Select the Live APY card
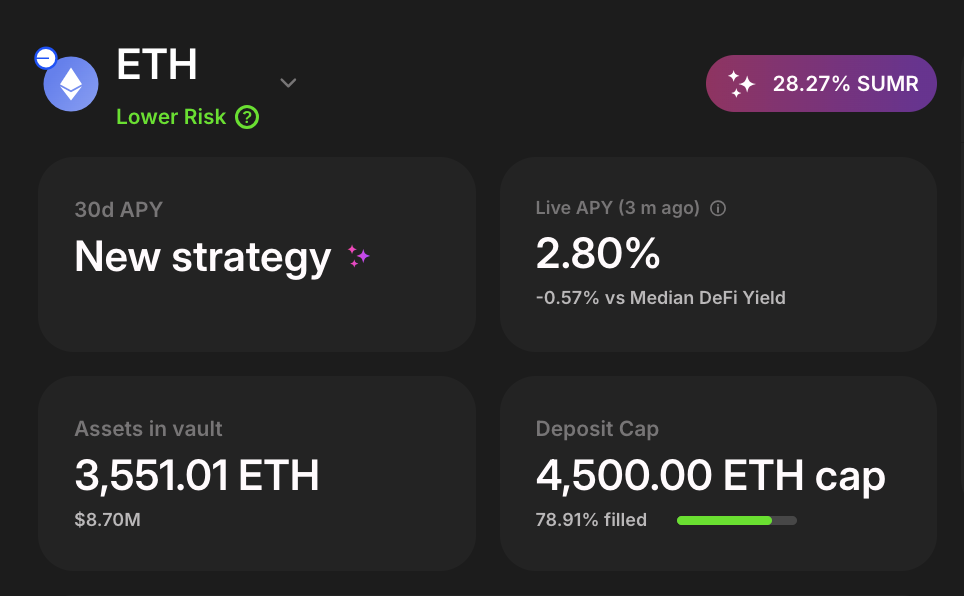 pos(718,255)
